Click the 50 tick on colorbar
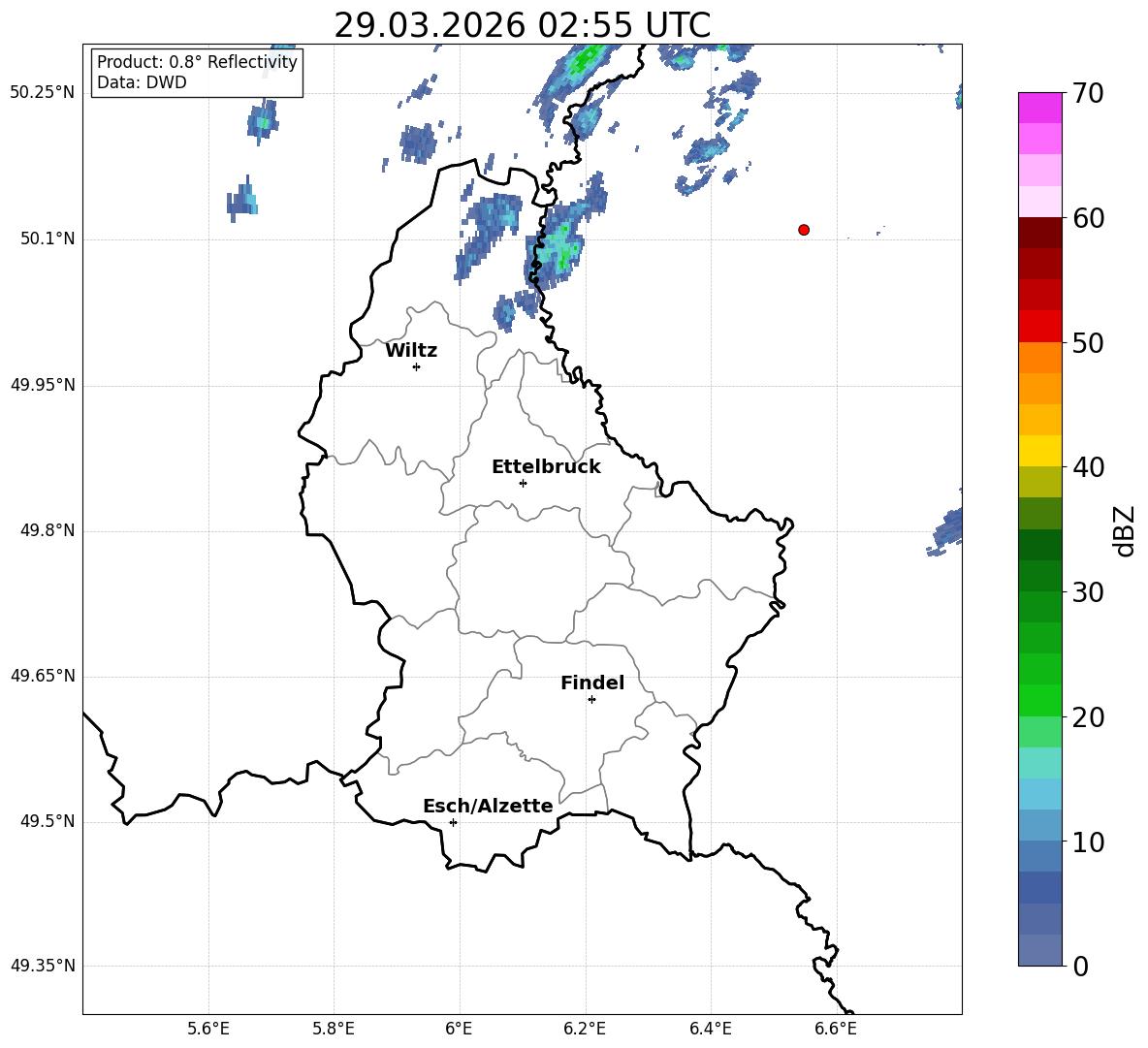 tap(1088, 342)
